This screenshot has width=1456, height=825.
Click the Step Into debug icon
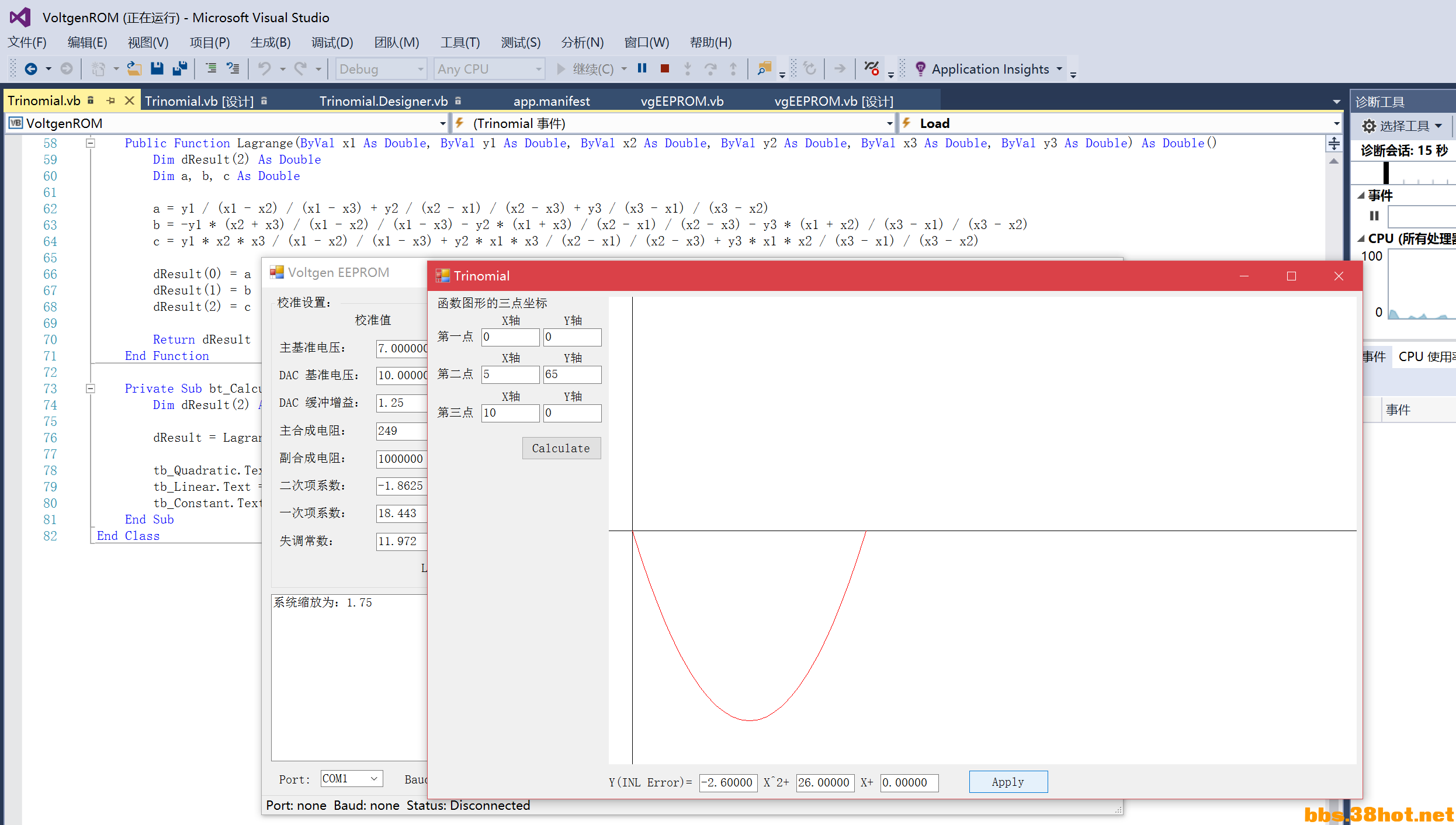pos(688,69)
